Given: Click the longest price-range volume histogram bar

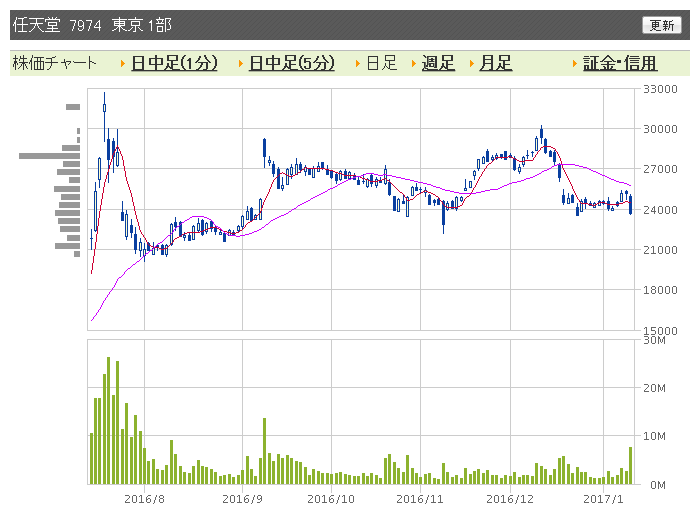Looking at the screenshot, I should click(49, 156).
